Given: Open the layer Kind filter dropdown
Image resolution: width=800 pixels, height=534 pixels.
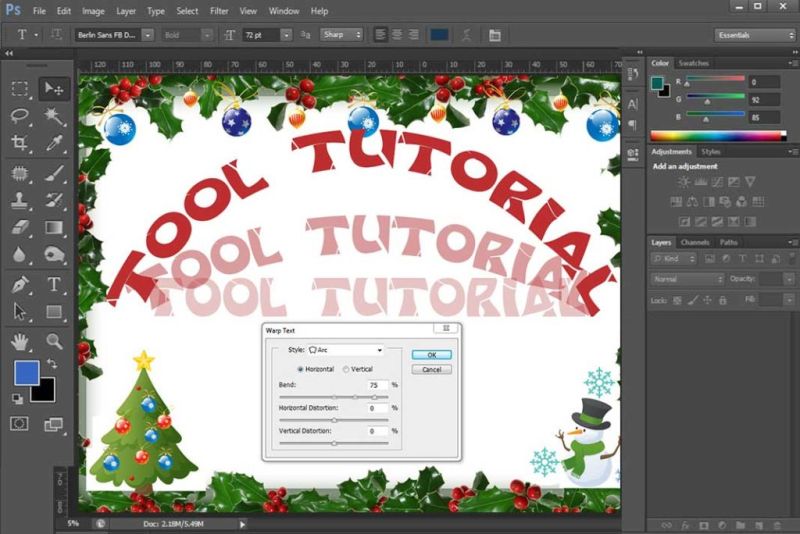Looking at the screenshot, I should [673, 259].
